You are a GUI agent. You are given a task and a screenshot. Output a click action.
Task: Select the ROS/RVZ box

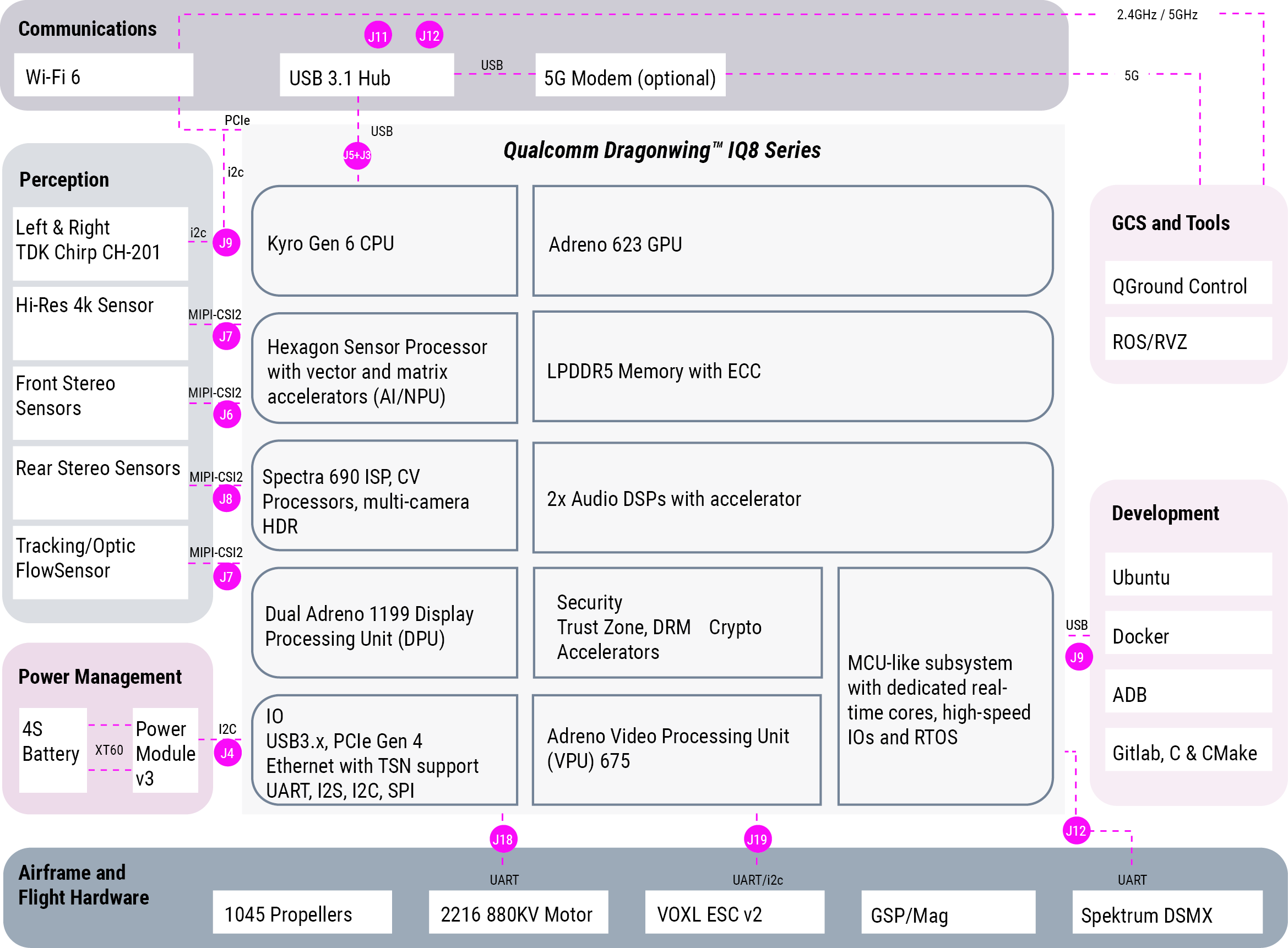click(1188, 339)
